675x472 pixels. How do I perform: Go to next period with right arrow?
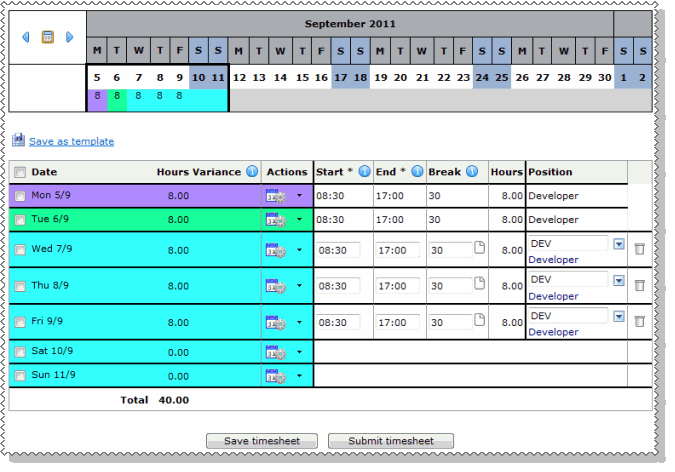(69, 37)
